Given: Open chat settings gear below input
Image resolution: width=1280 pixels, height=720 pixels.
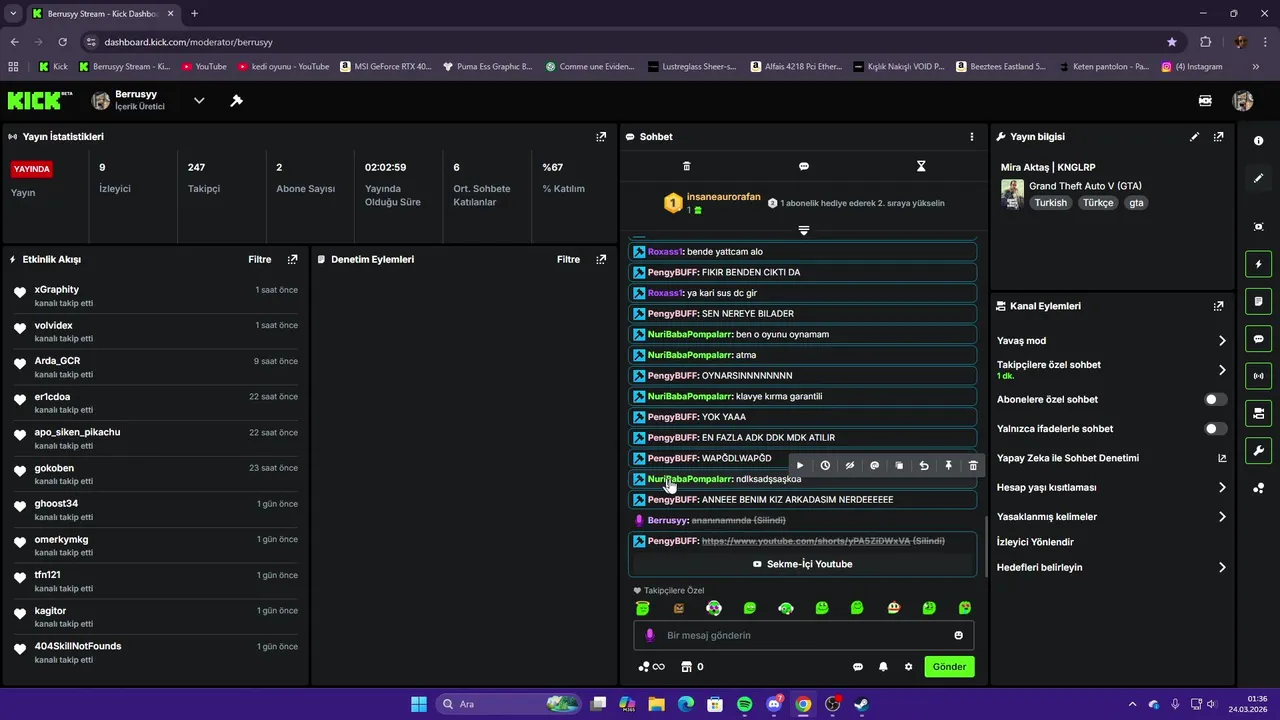Looking at the screenshot, I should [x=908, y=667].
